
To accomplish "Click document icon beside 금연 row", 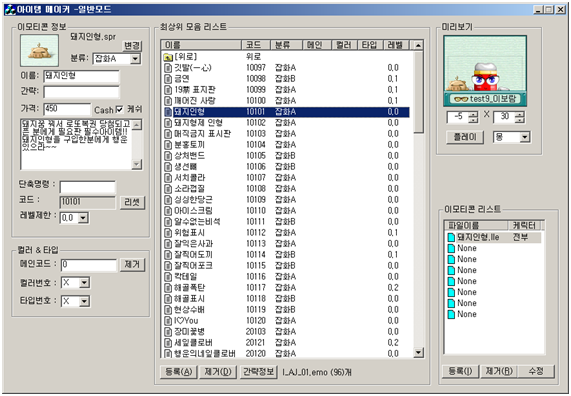I will click(x=168, y=79).
